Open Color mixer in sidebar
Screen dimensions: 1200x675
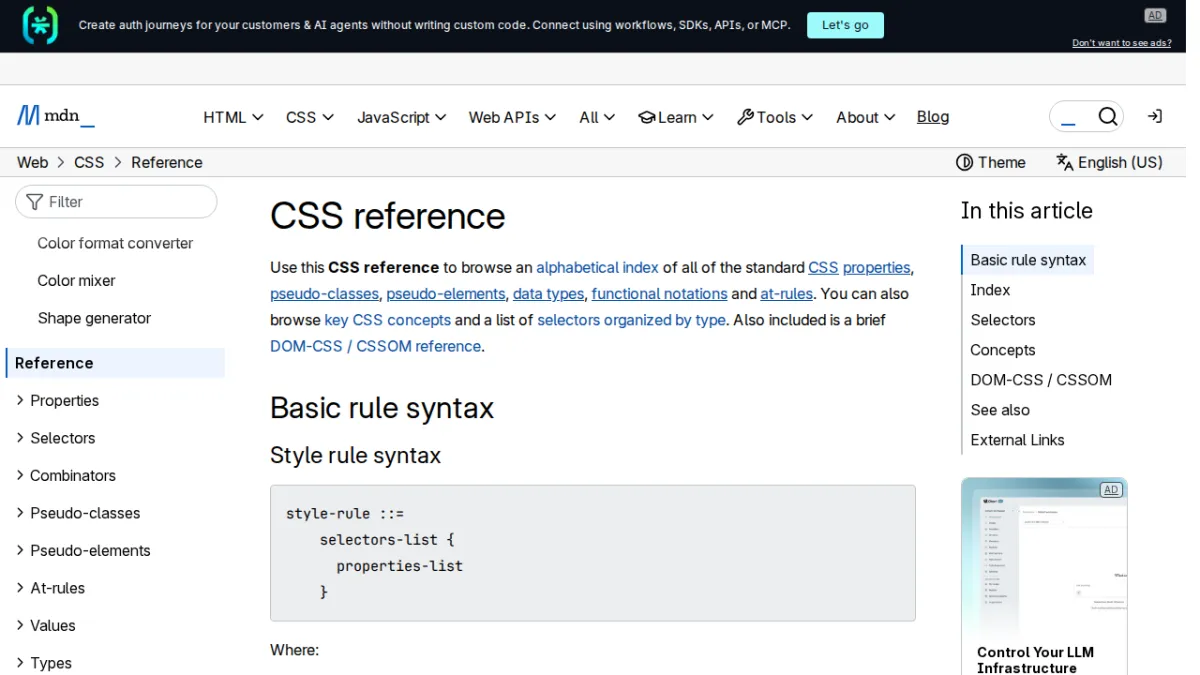tap(76, 281)
